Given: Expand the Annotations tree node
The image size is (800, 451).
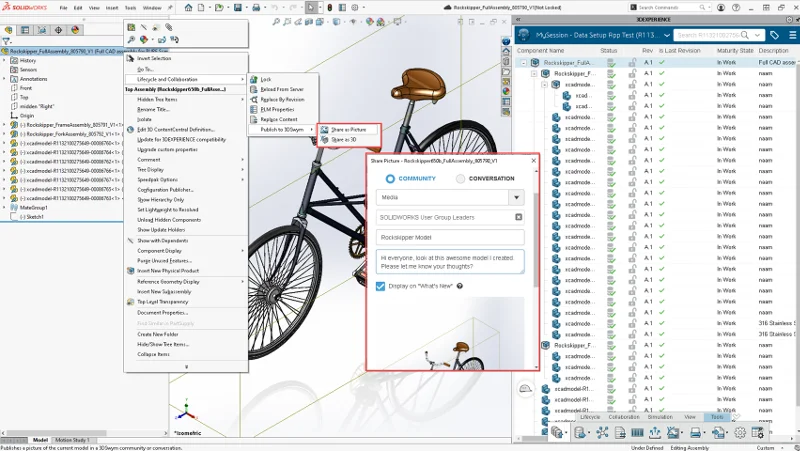Looking at the screenshot, I should pyautogui.click(x=6, y=79).
